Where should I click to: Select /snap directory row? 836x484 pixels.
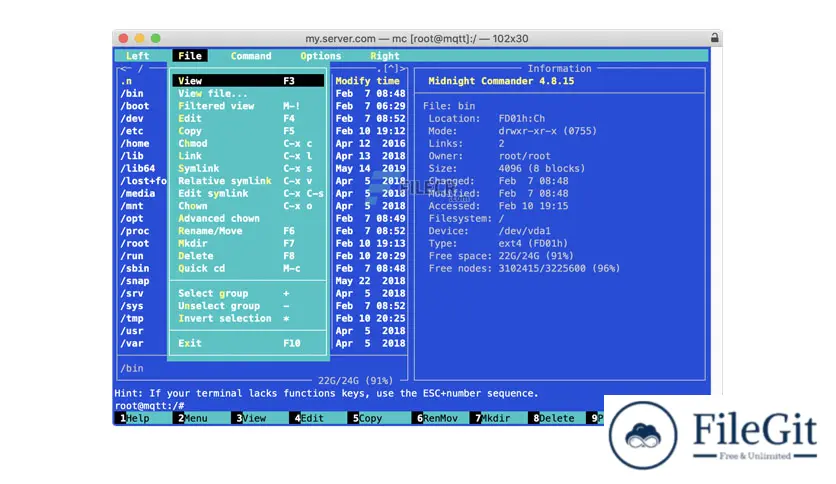[x=134, y=281]
